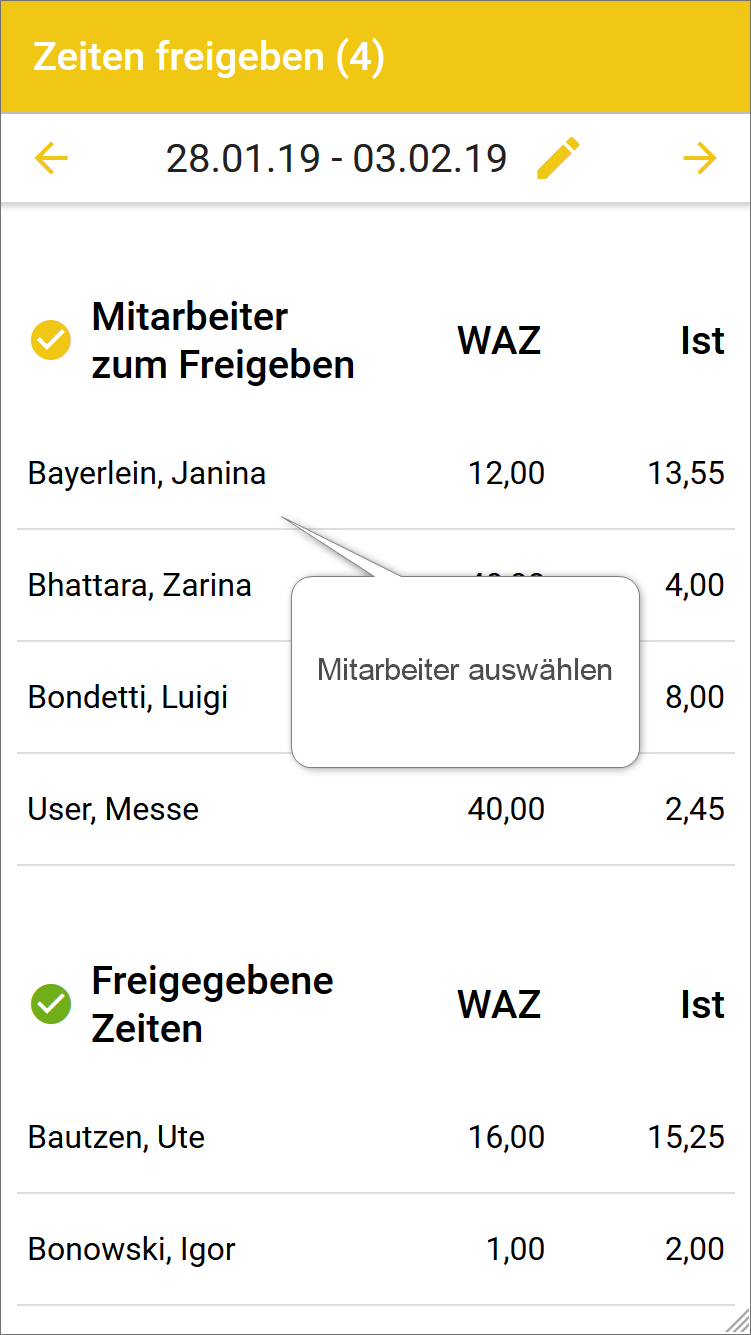Go to previous week with left arrow
Viewport: 751px width, 1335px height.
(51, 158)
